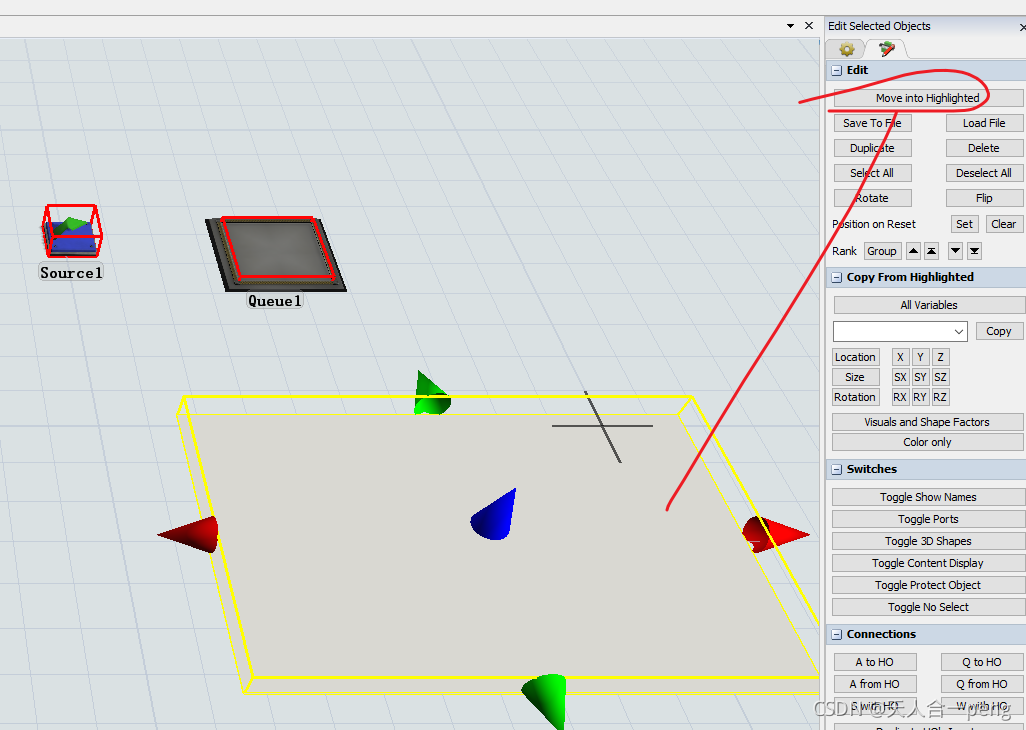The height and width of the screenshot is (730, 1026).
Task: Click Load File button
Action: tap(983, 123)
